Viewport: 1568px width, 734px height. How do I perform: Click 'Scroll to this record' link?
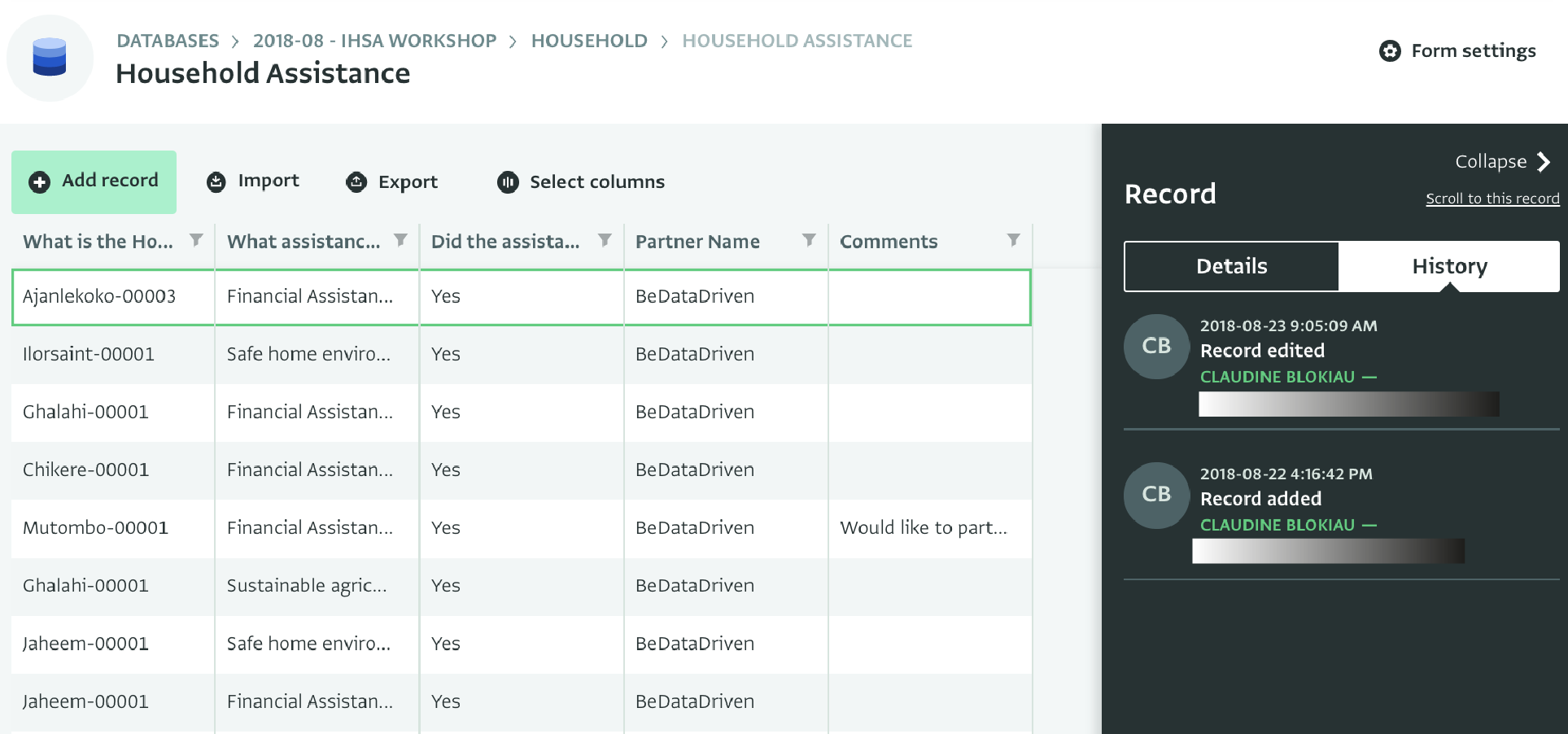pyautogui.click(x=1492, y=199)
